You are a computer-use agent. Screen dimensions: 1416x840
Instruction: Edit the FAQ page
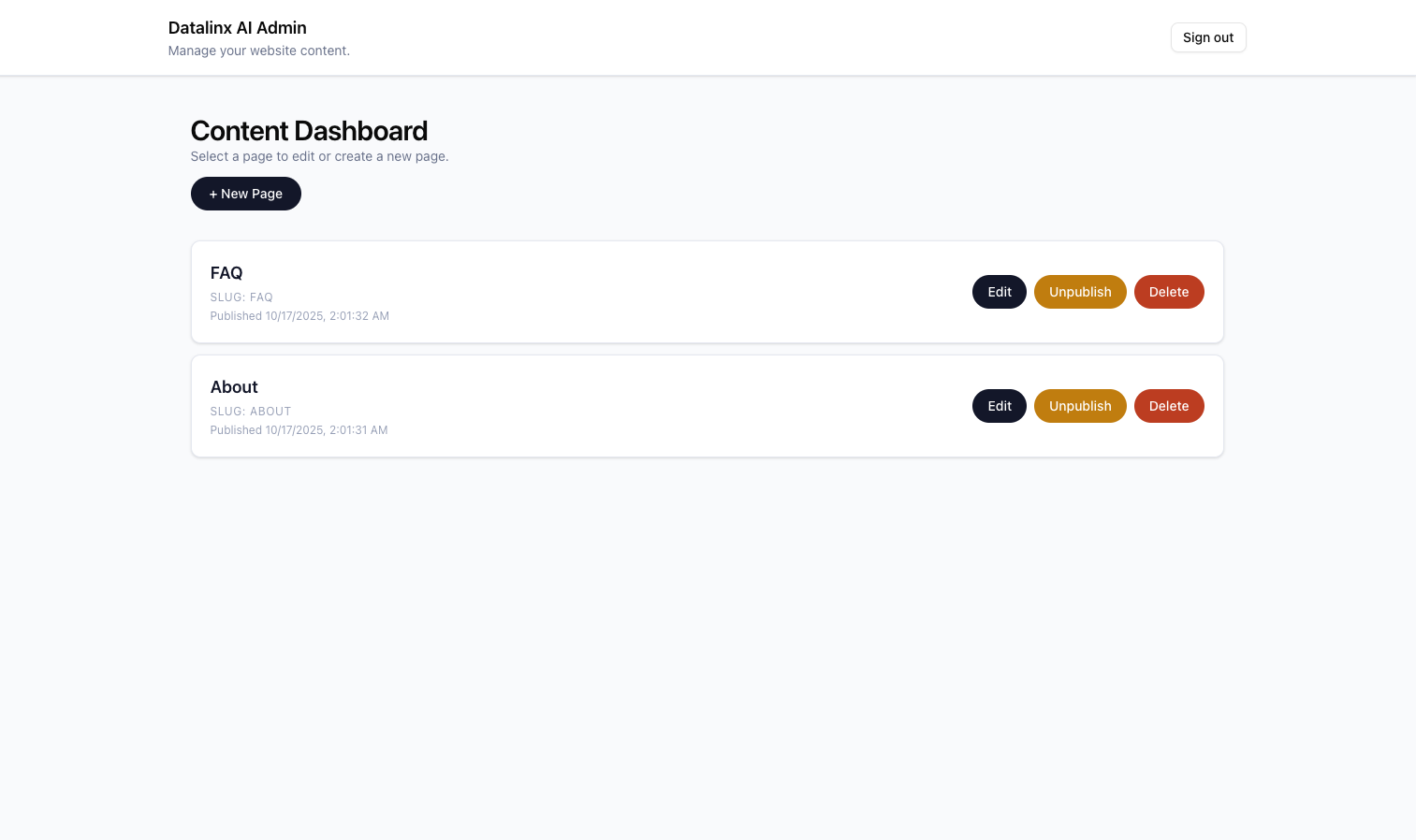(999, 292)
